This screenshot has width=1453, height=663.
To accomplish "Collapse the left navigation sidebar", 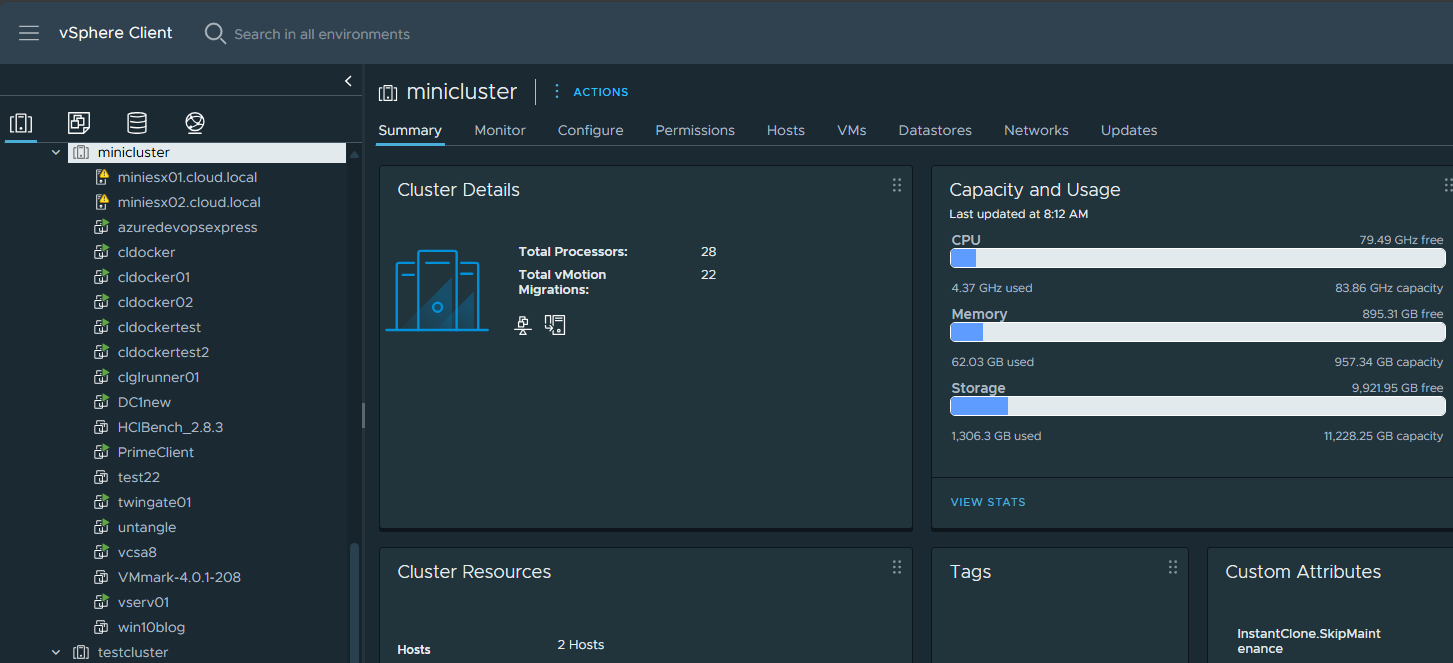I will coord(348,81).
